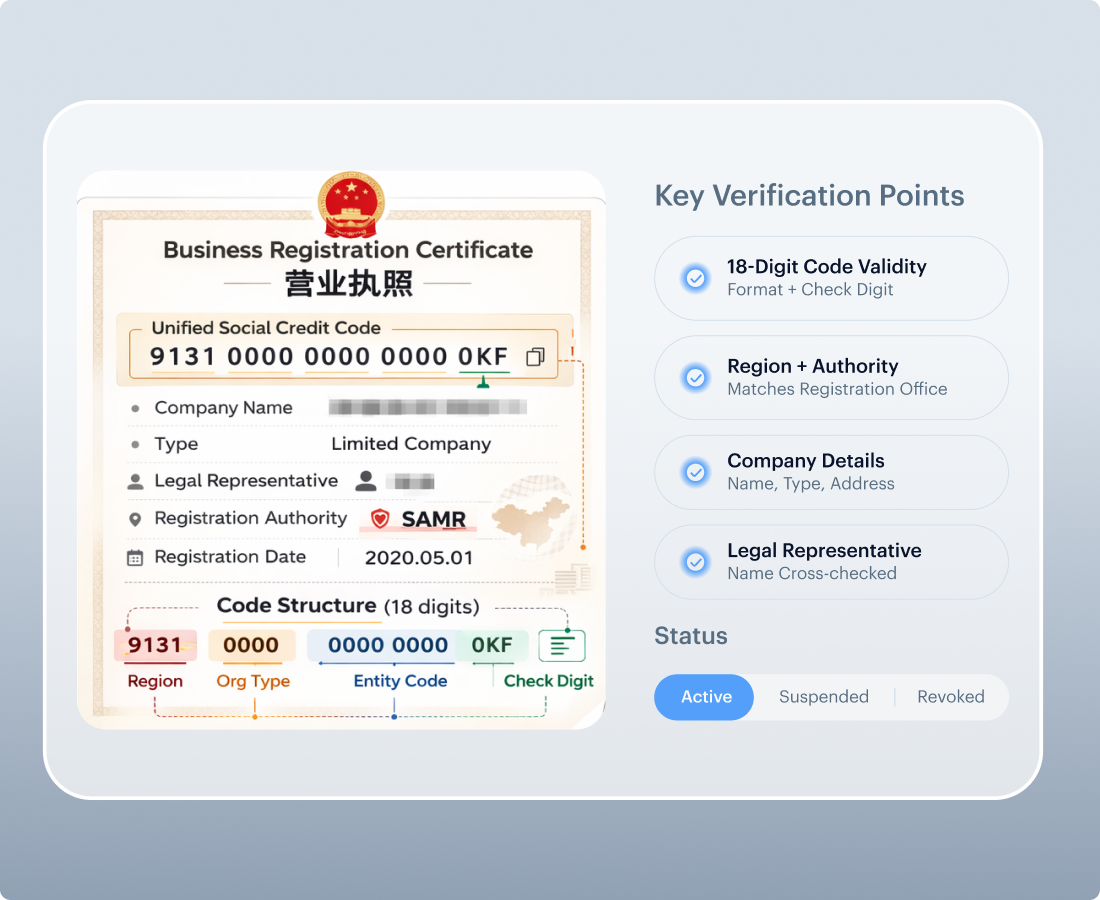This screenshot has height=900, width=1100.
Task: Select the red 9131 Region code block
Action: pos(155,646)
